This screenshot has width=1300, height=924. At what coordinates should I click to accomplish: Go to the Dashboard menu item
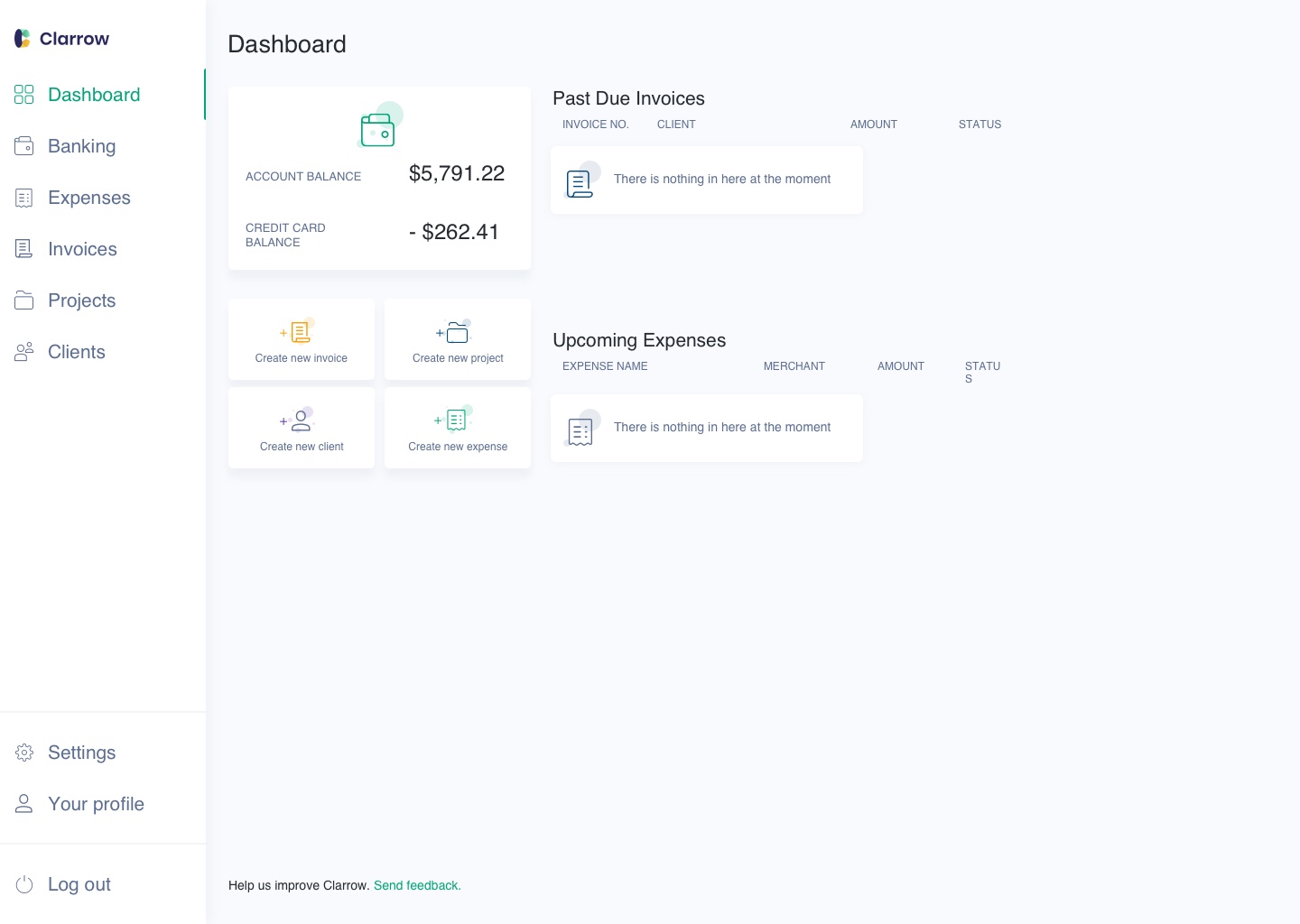[x=94, y=95]
